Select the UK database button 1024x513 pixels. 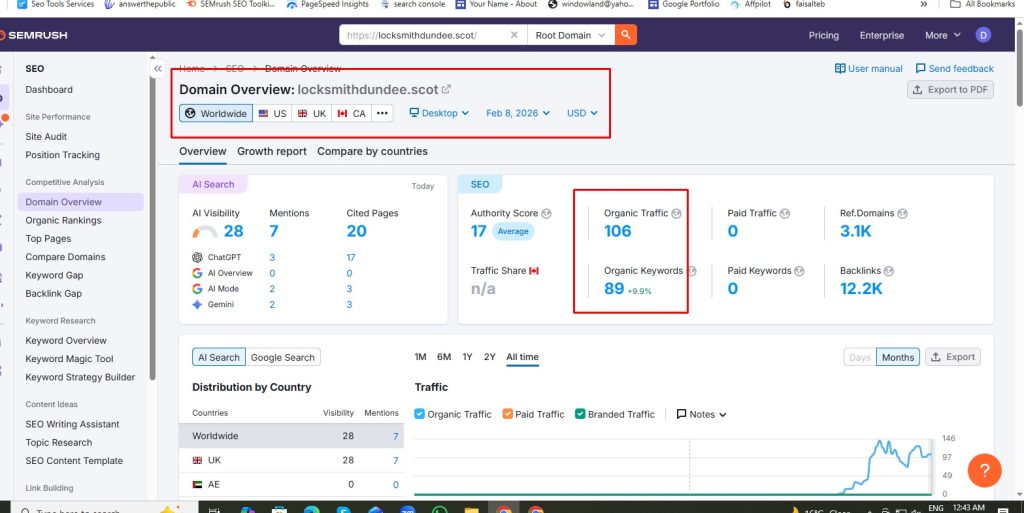(312, 113)
